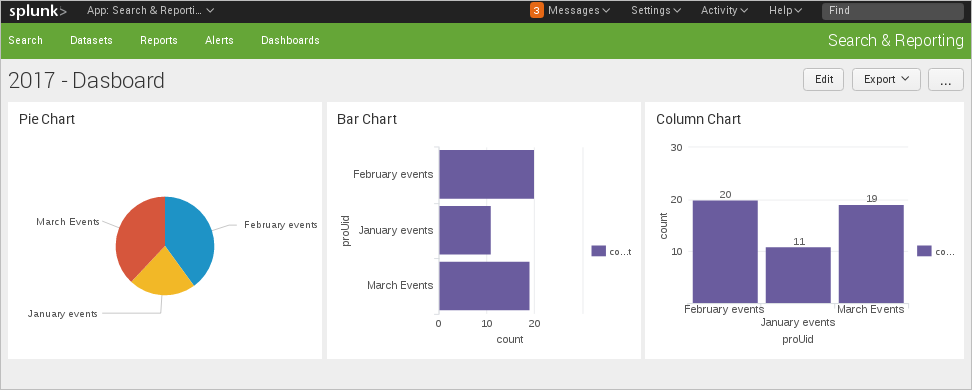972x390 pixels.
Task: Open the Activity dropdown menu
Action: pos(724,11)
